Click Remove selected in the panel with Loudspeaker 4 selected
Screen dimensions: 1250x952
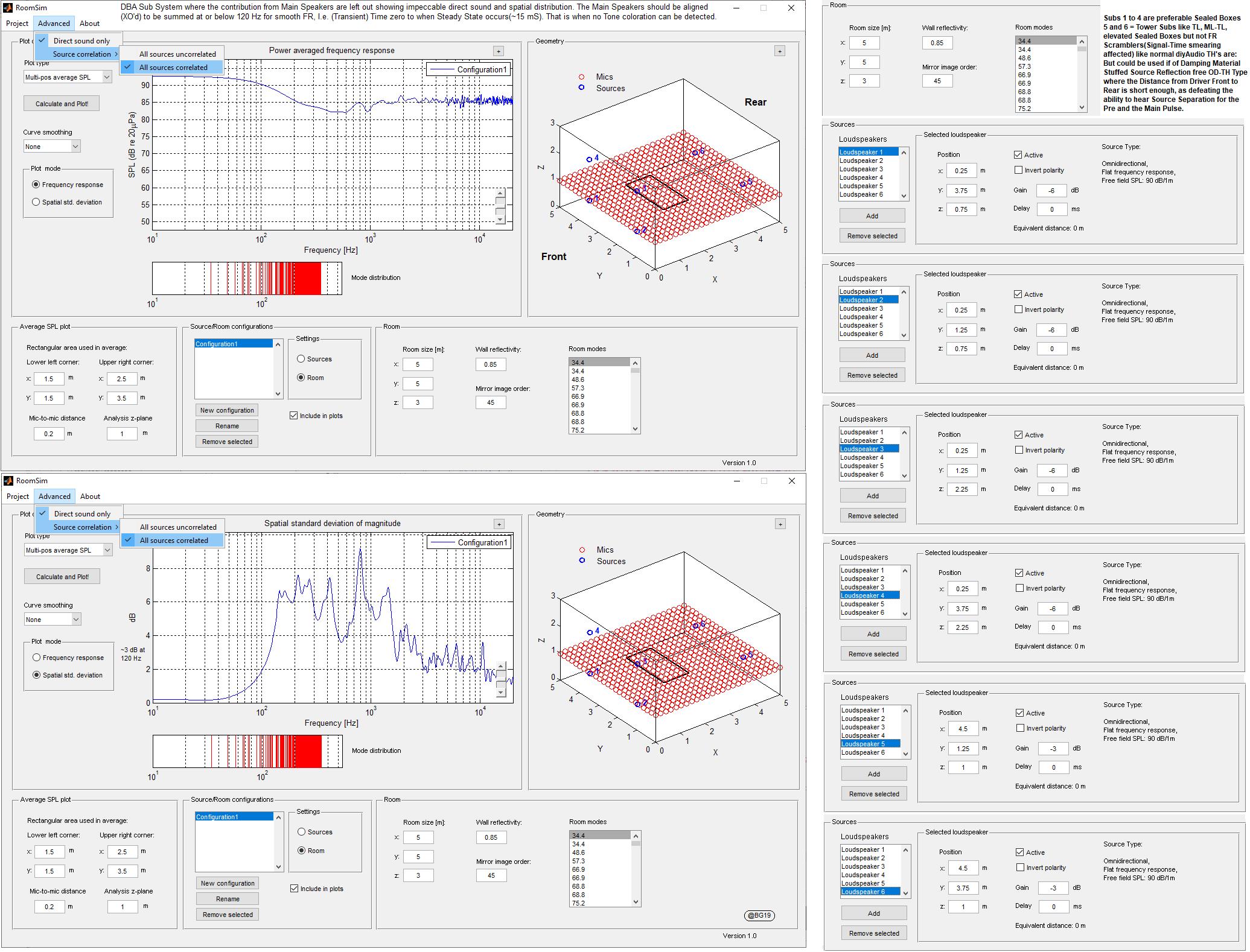pyautogui.click(x=873, y=654)
